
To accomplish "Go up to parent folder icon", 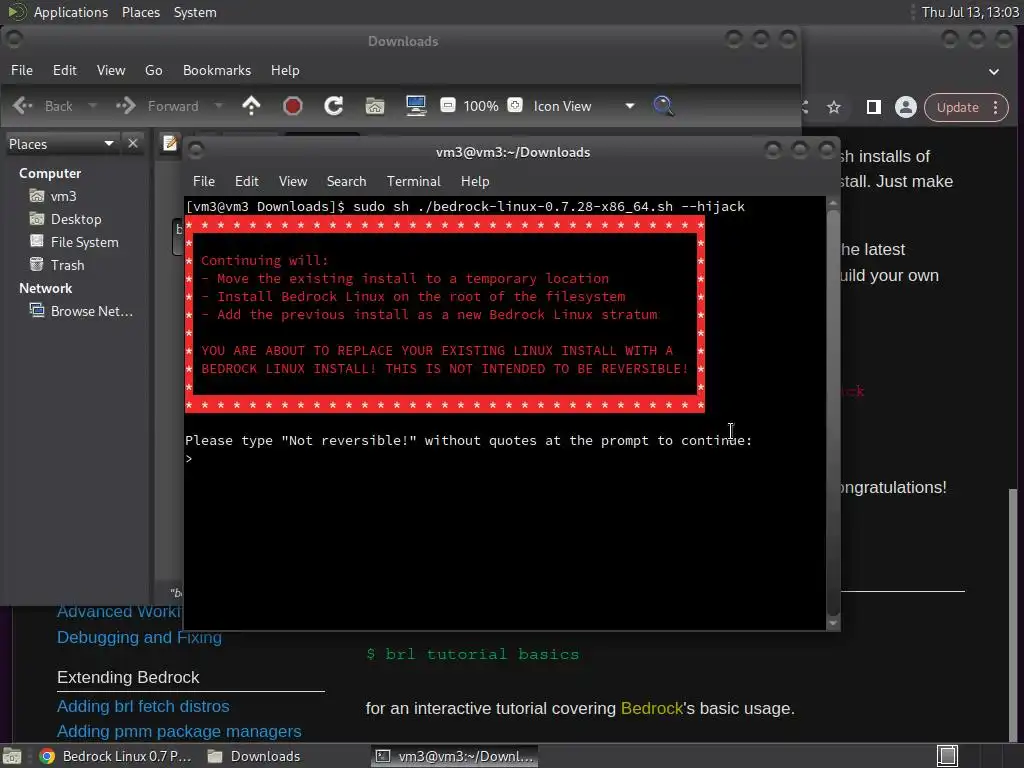I will [x=251, y=106].
